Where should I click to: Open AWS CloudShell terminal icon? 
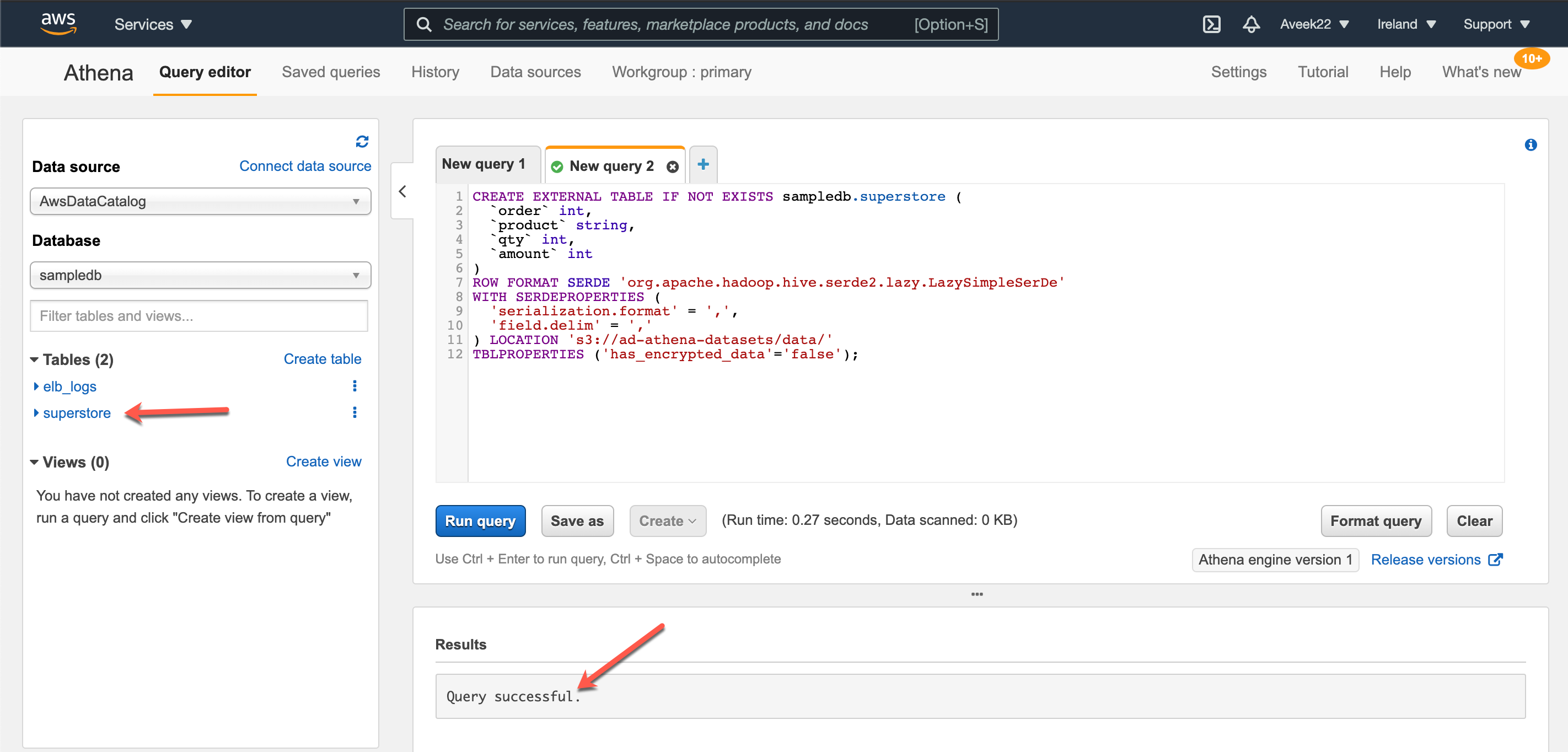1211,24
